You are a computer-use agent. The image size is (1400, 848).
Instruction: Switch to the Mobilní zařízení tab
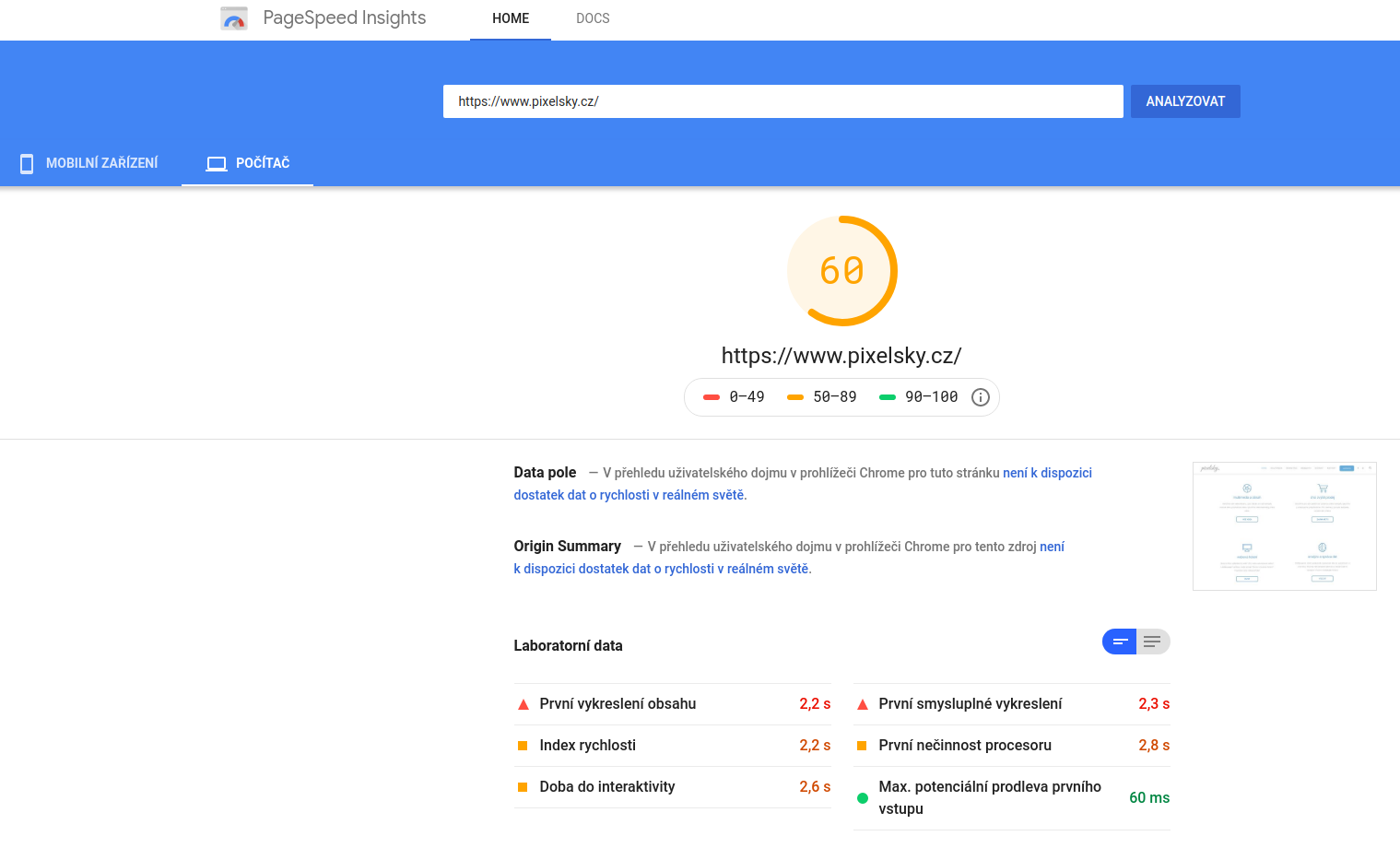pyautogui.click(x=90, y=163)
